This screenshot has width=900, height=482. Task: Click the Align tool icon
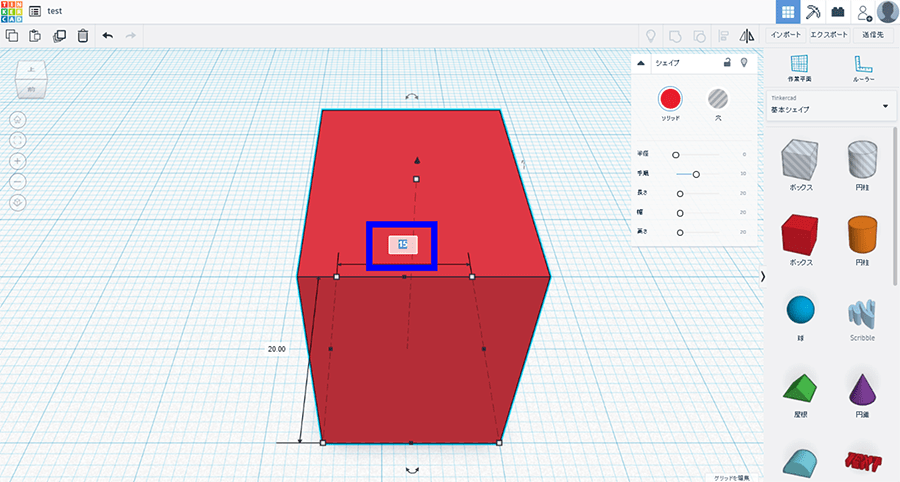point(723,36)
